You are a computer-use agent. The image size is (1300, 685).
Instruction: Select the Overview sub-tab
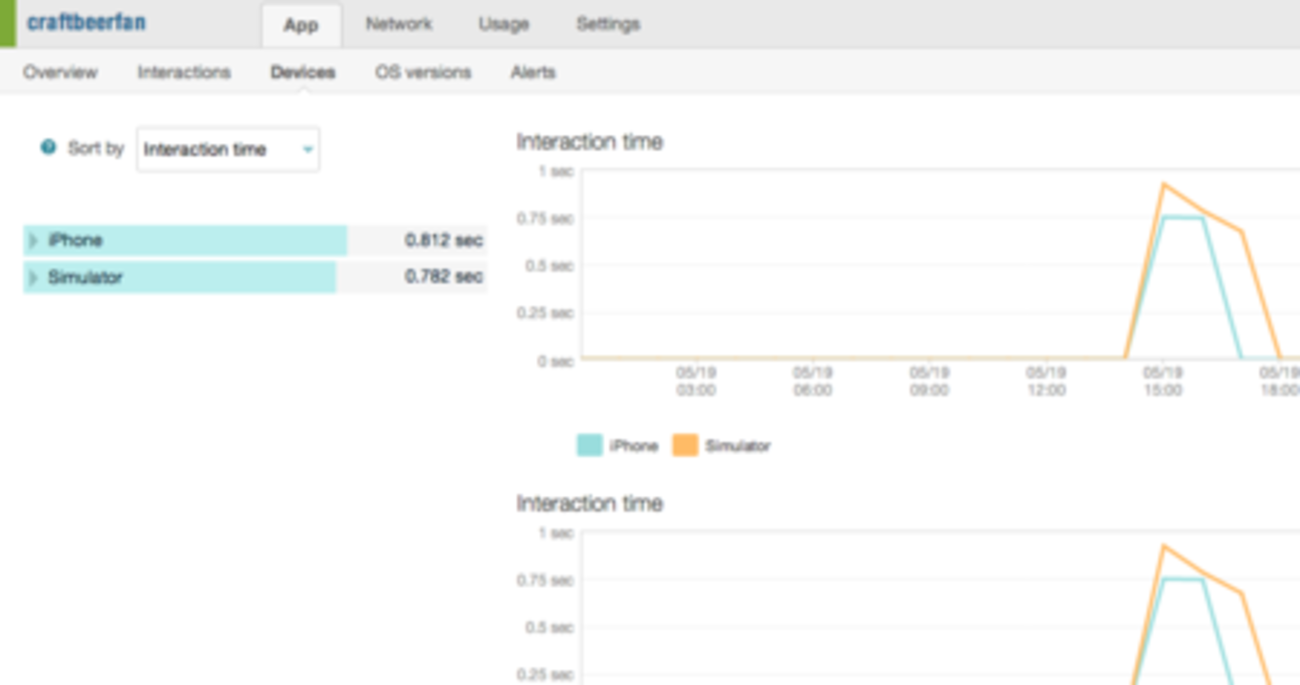[60, 72]
